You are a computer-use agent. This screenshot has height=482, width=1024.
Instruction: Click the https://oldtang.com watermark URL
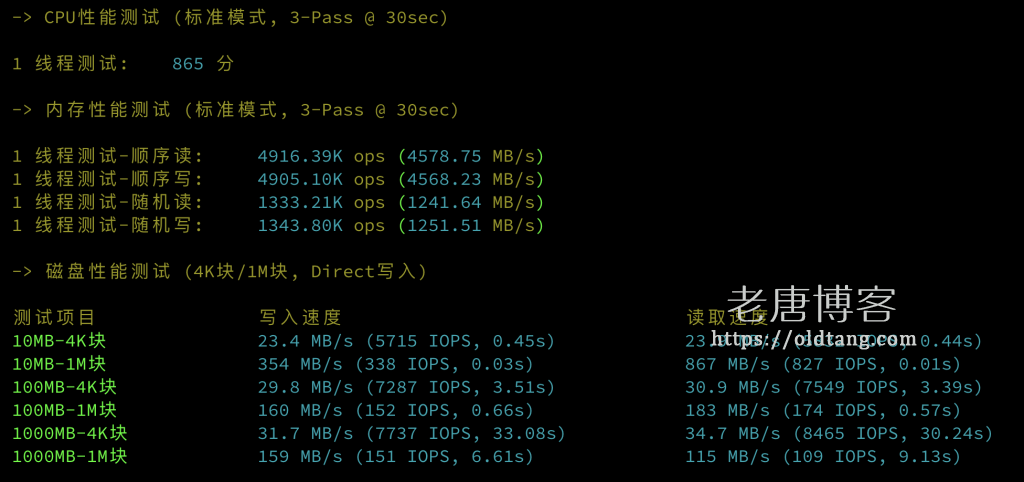pyautogui.click(x=817, y=338)
